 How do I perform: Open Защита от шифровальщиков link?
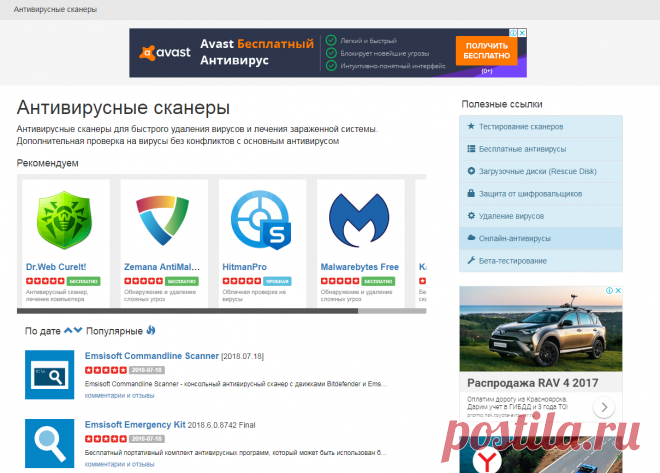541,194
